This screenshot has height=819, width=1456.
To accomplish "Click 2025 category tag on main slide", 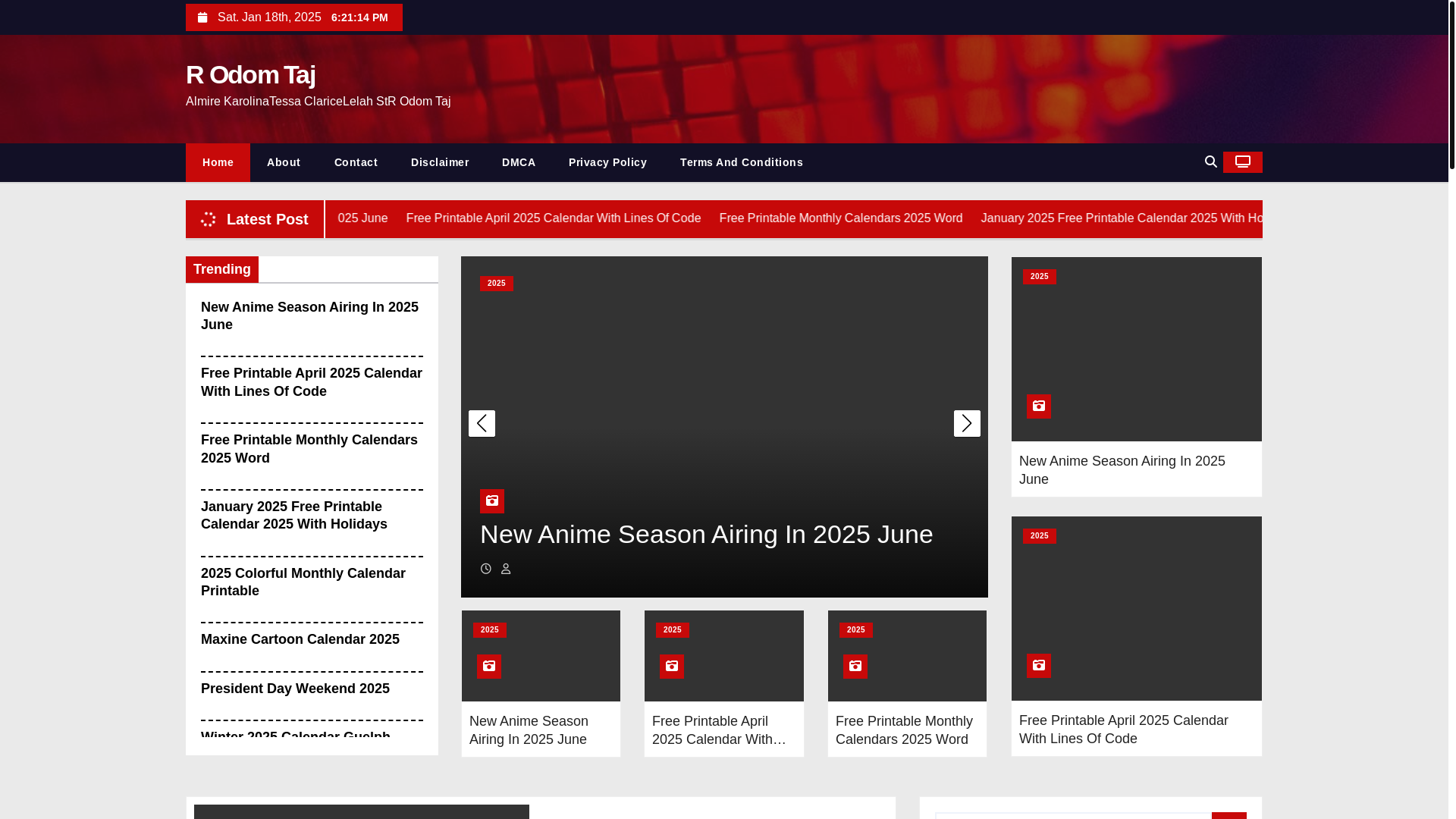I will click(x=496, y=284).
